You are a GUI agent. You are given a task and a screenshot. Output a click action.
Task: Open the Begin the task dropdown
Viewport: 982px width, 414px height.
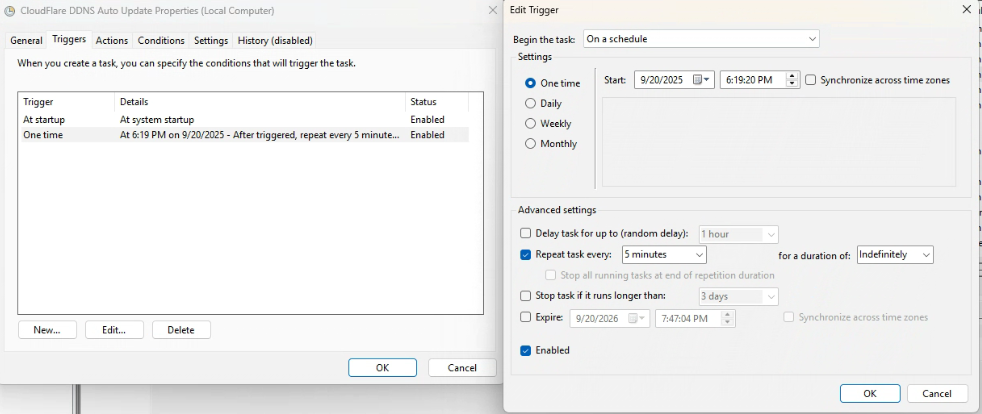click(x=701, y=39)
